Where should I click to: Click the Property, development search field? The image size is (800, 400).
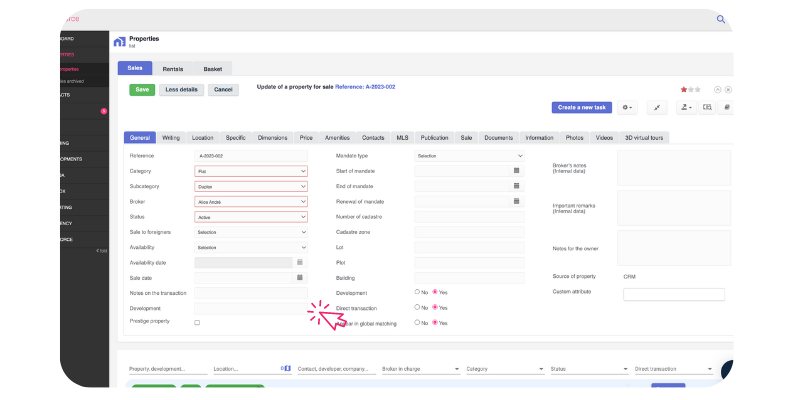(x=168, y=369)
